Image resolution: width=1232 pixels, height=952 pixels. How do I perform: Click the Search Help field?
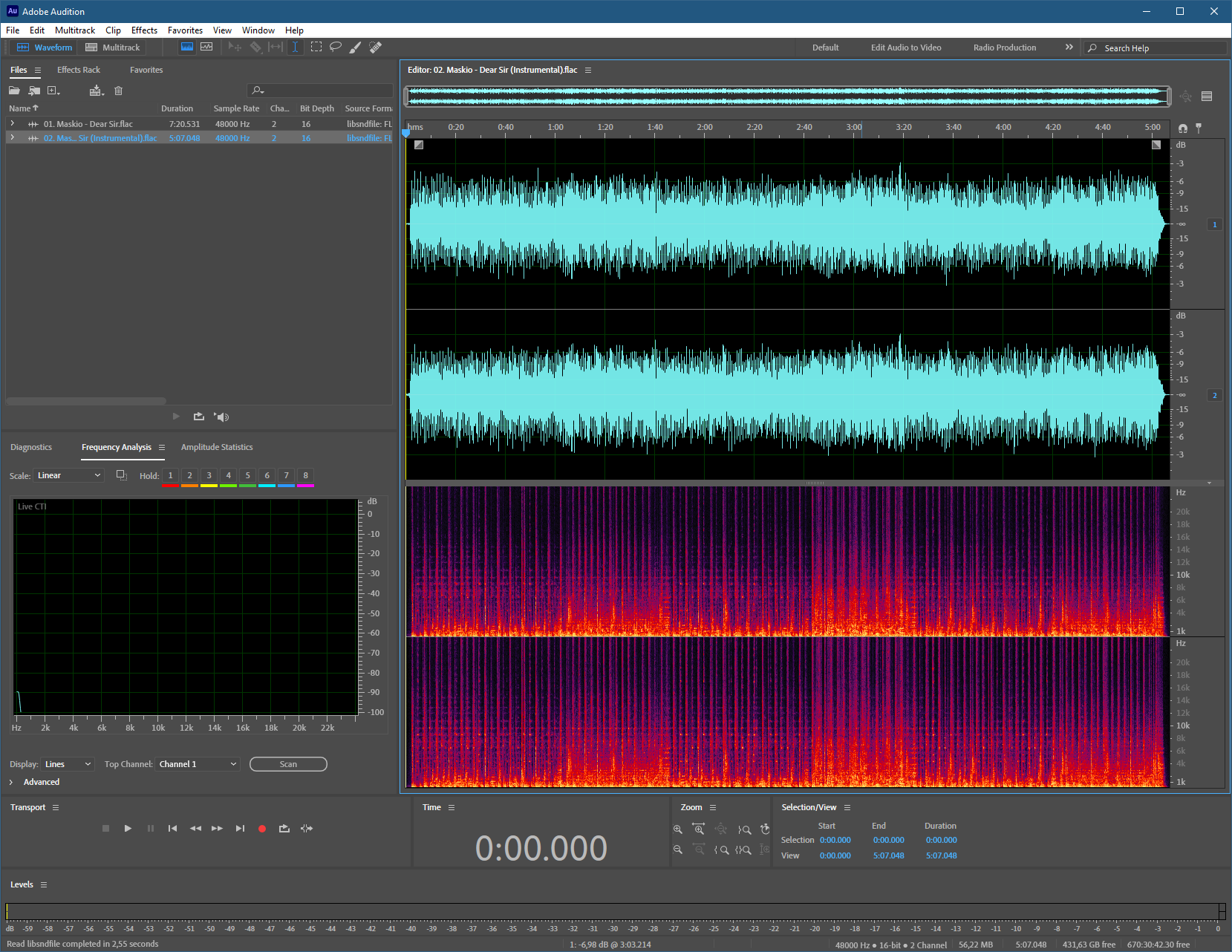point(1155,48)
